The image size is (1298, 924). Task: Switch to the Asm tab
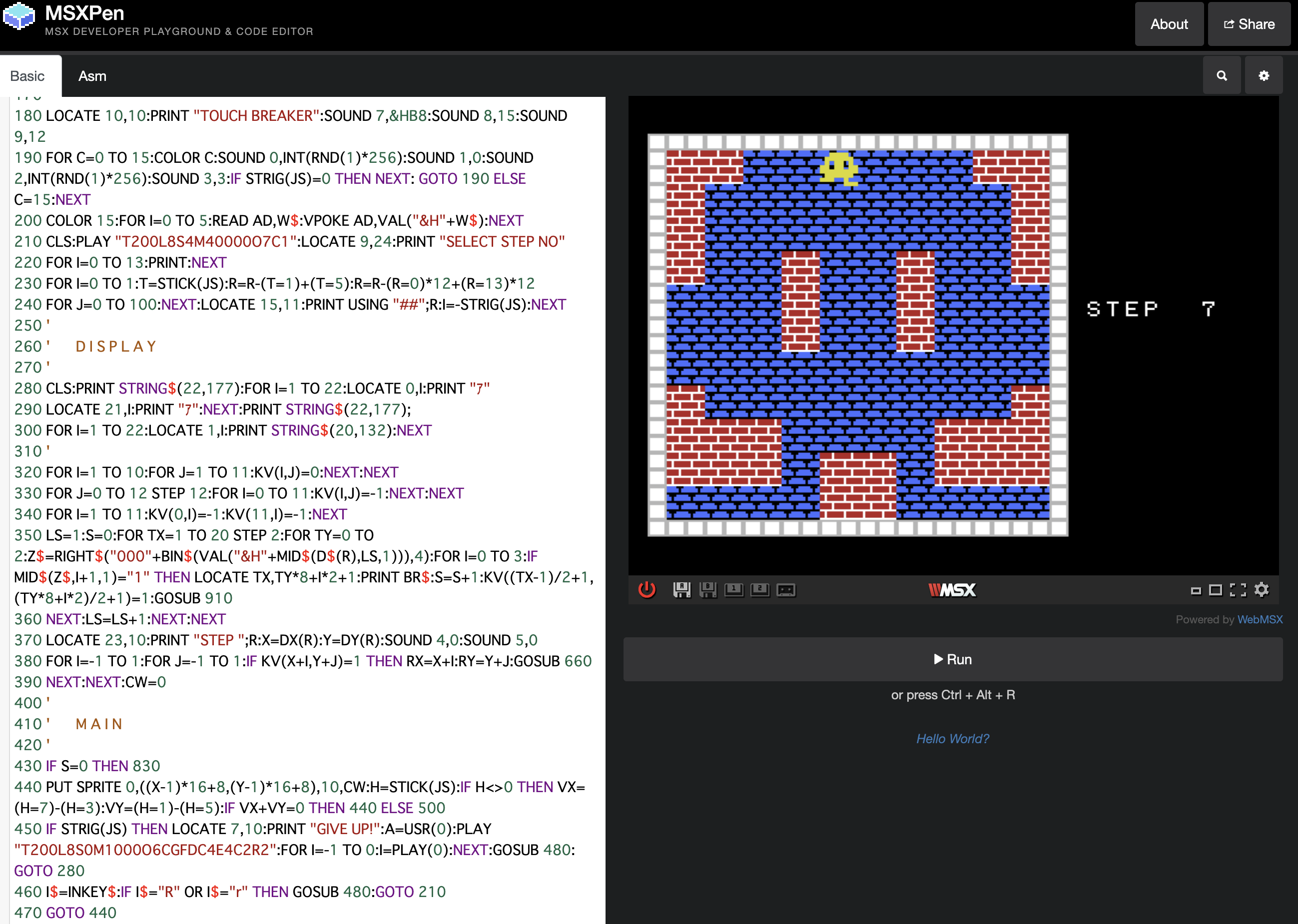click(x=92, y=76)
